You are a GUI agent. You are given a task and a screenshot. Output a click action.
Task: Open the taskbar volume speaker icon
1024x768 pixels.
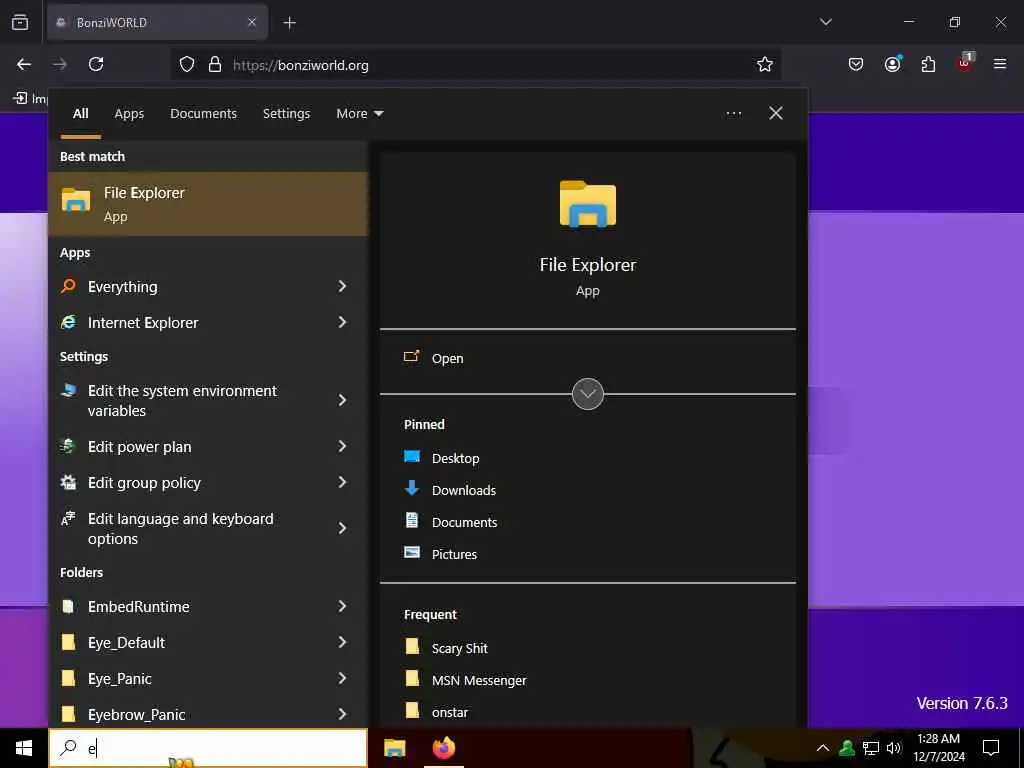point(894,748)
